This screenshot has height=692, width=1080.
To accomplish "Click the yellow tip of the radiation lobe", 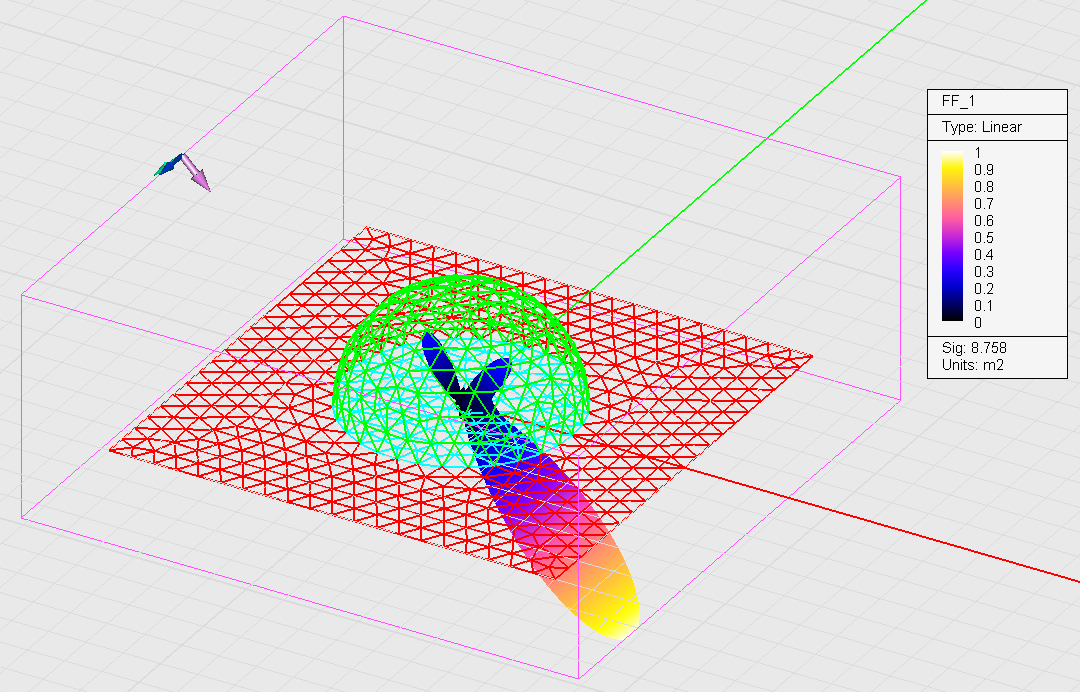I will pos(608,608).
